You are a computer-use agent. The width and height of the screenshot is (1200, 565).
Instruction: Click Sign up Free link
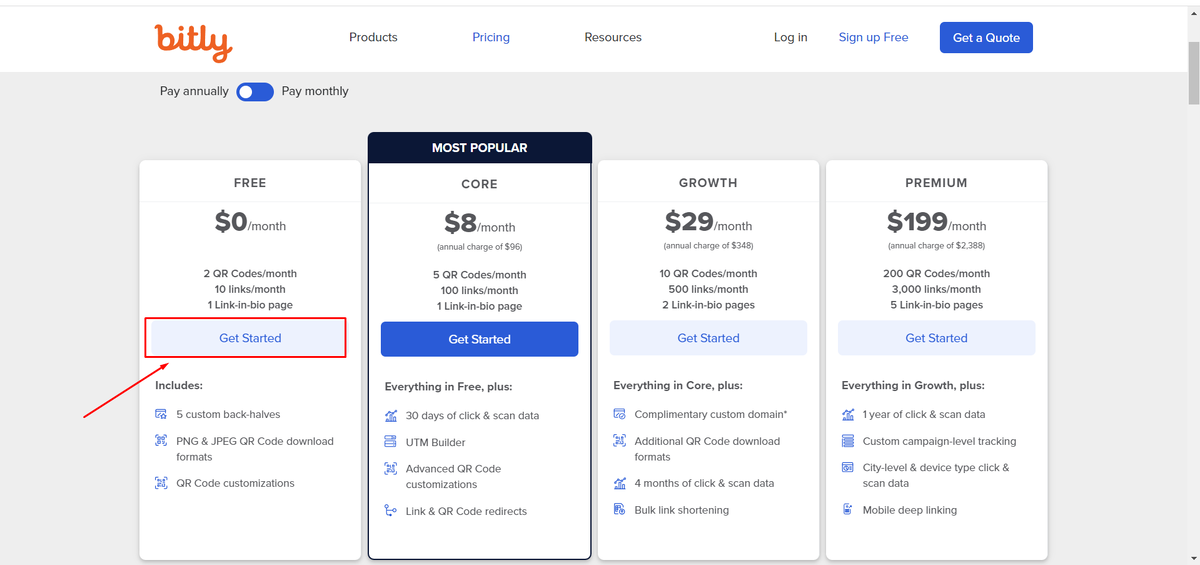click(x=873, y=38)
